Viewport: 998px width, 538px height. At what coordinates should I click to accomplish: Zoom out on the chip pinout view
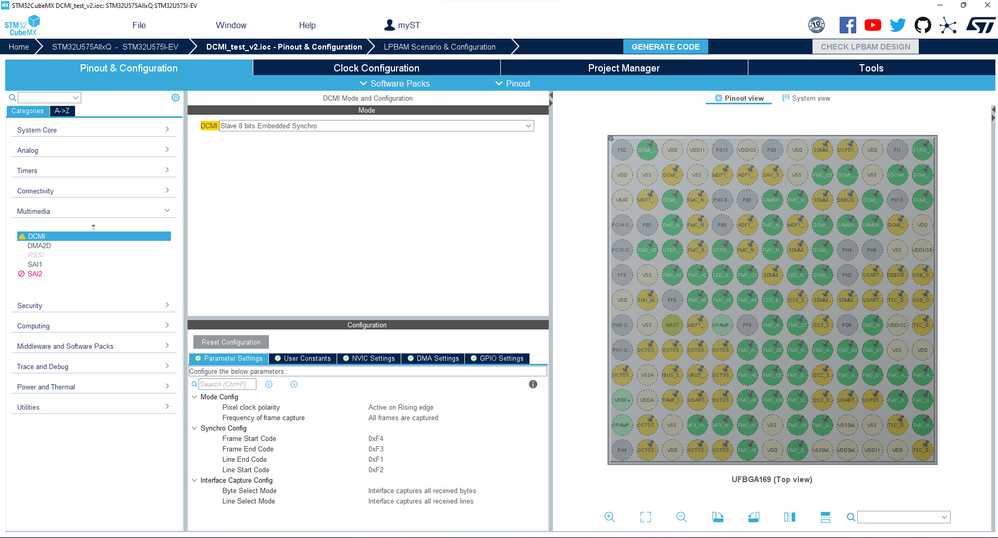tap(681, 517)
